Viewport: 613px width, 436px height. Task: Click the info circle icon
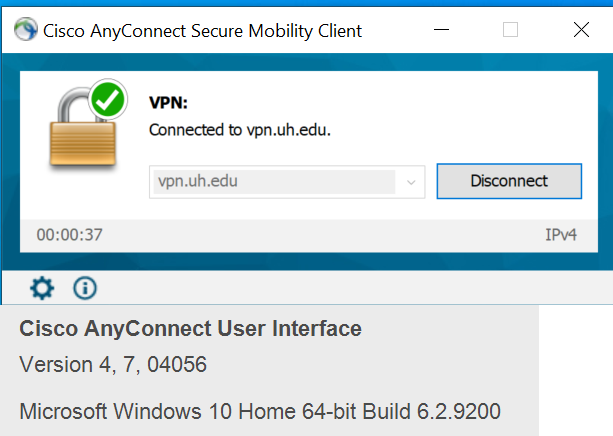85,289
